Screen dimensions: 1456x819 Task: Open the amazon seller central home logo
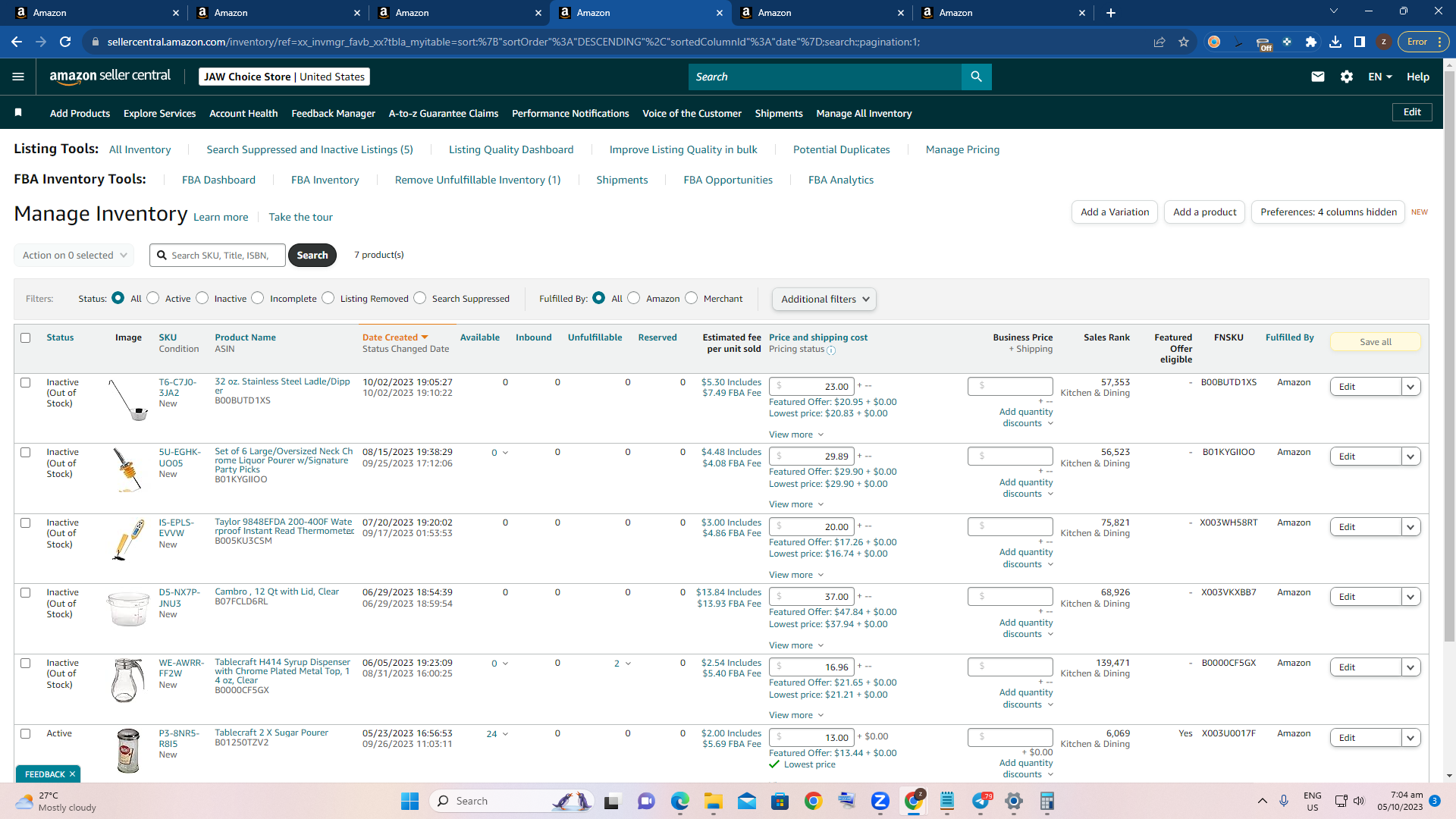click(110, 76)
